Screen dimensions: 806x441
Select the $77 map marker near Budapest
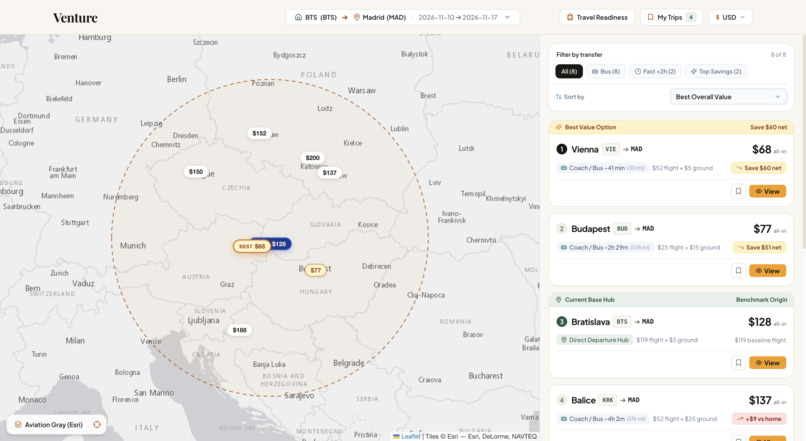[x=316, y=270]
